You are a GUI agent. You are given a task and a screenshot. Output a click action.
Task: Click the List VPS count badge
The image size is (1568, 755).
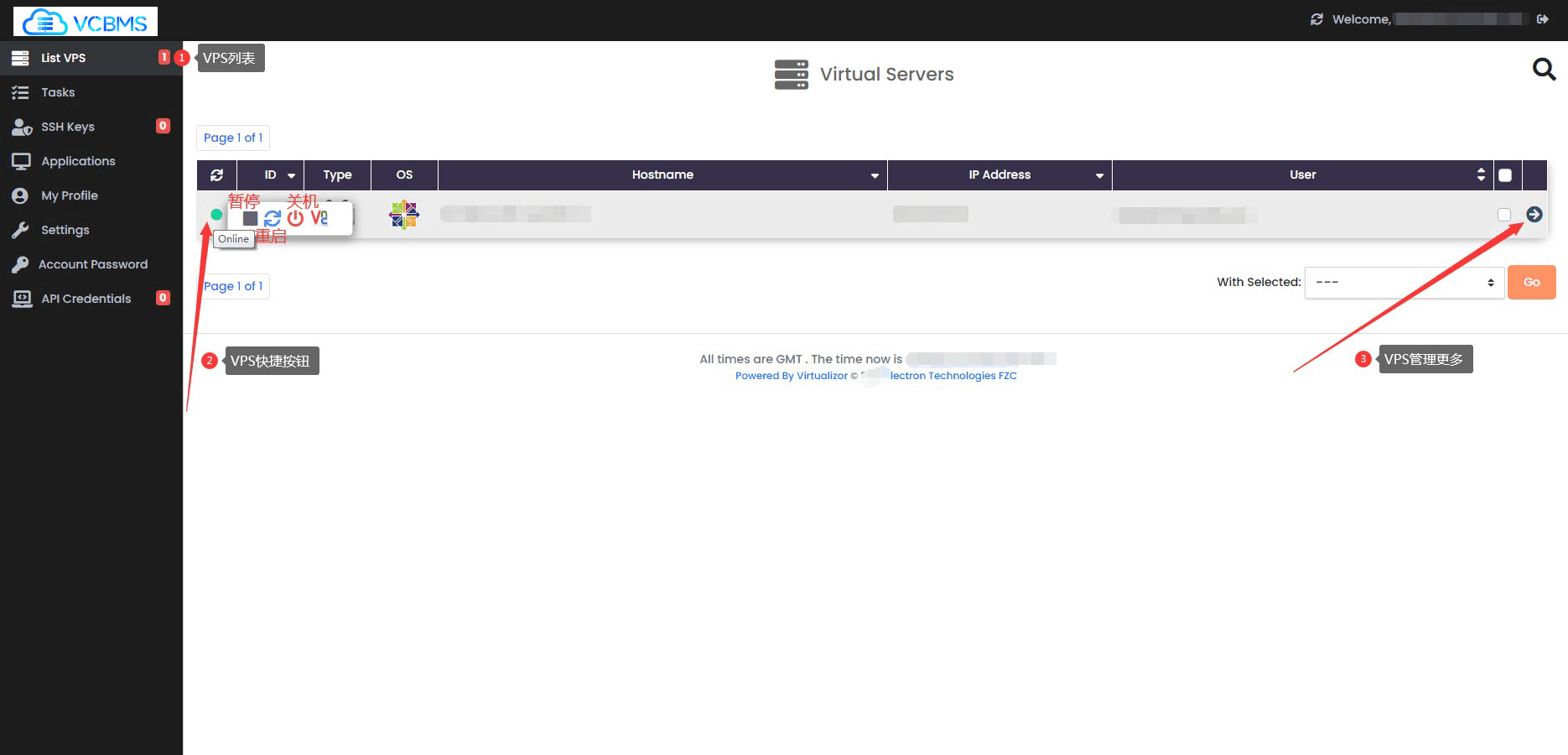tap(164, 57)
